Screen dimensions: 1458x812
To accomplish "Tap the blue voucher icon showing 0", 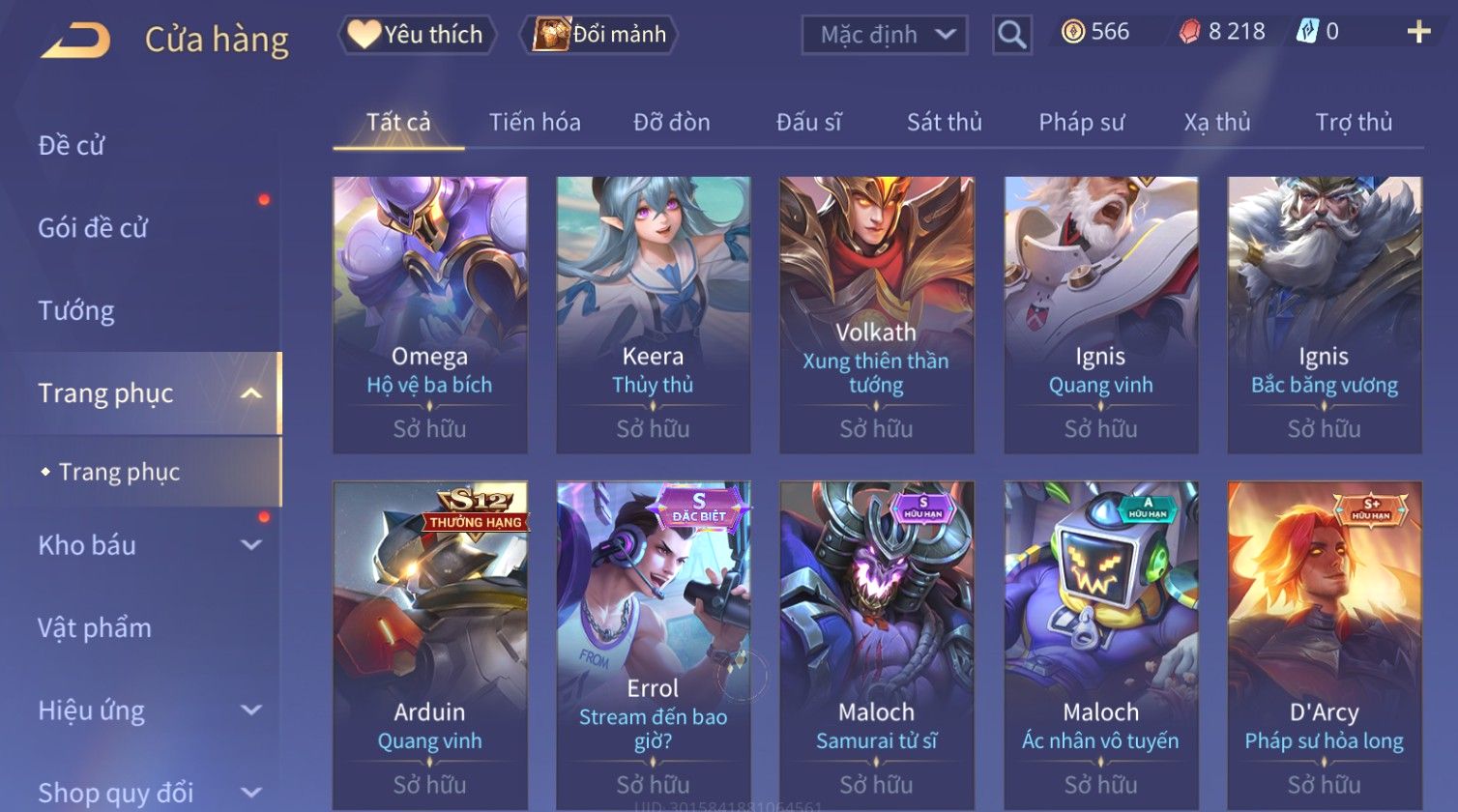I will click(x=1307, y=32).
